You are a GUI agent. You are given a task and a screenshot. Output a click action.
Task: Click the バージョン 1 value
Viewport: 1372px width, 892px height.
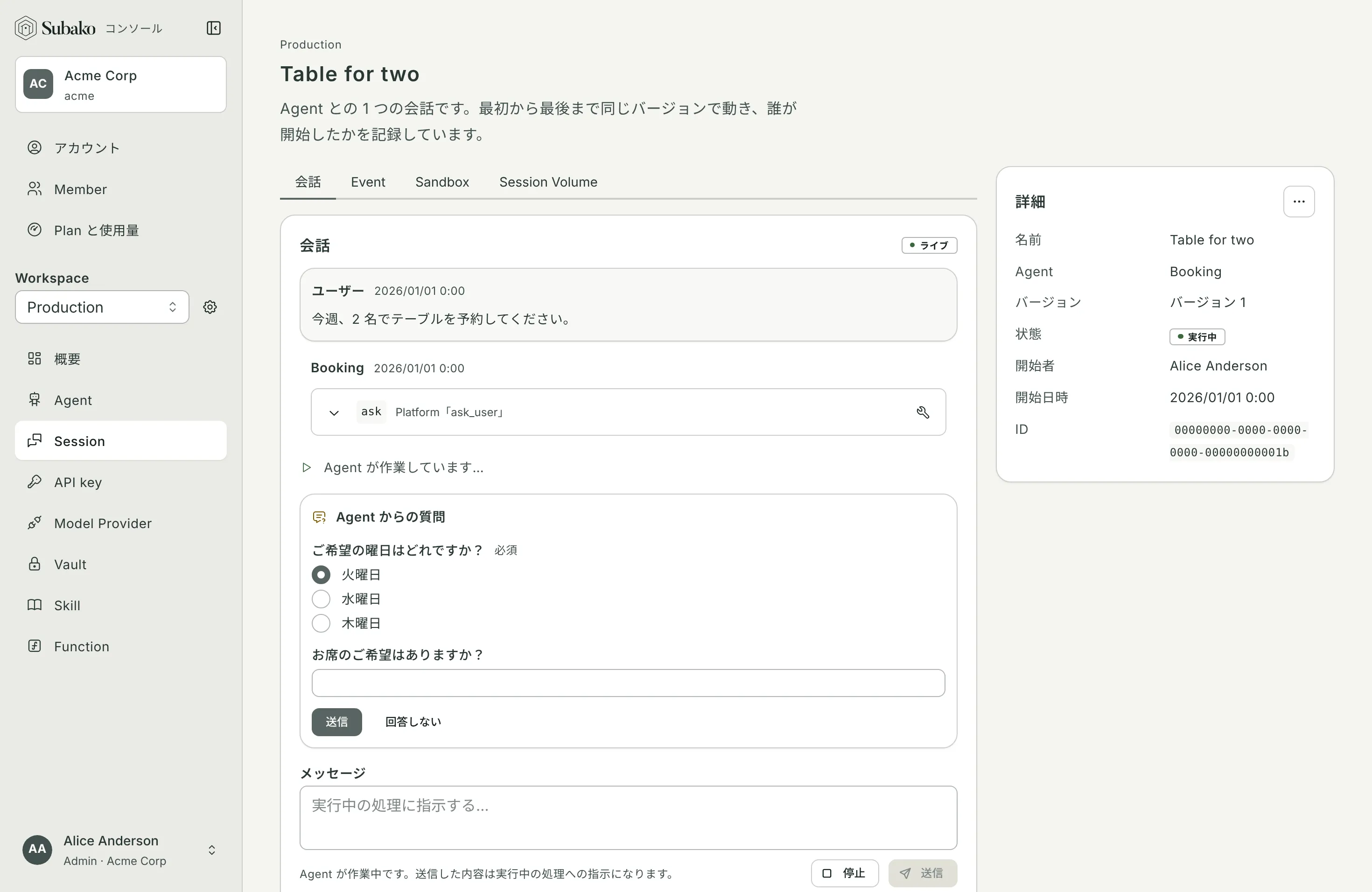pyautogui.click(x=1208, y=302)
